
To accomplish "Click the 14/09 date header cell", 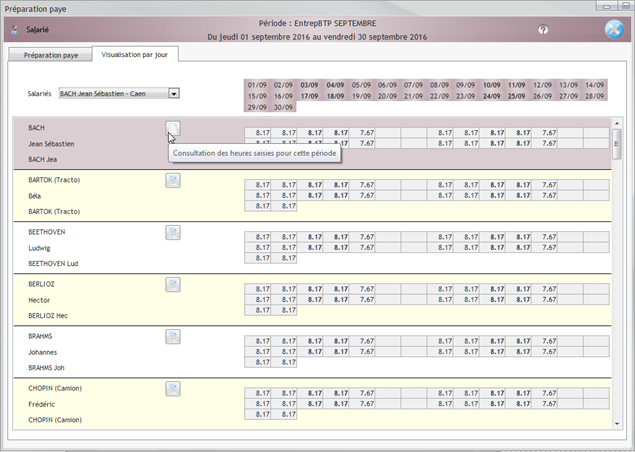I will (x=595, y=85).
